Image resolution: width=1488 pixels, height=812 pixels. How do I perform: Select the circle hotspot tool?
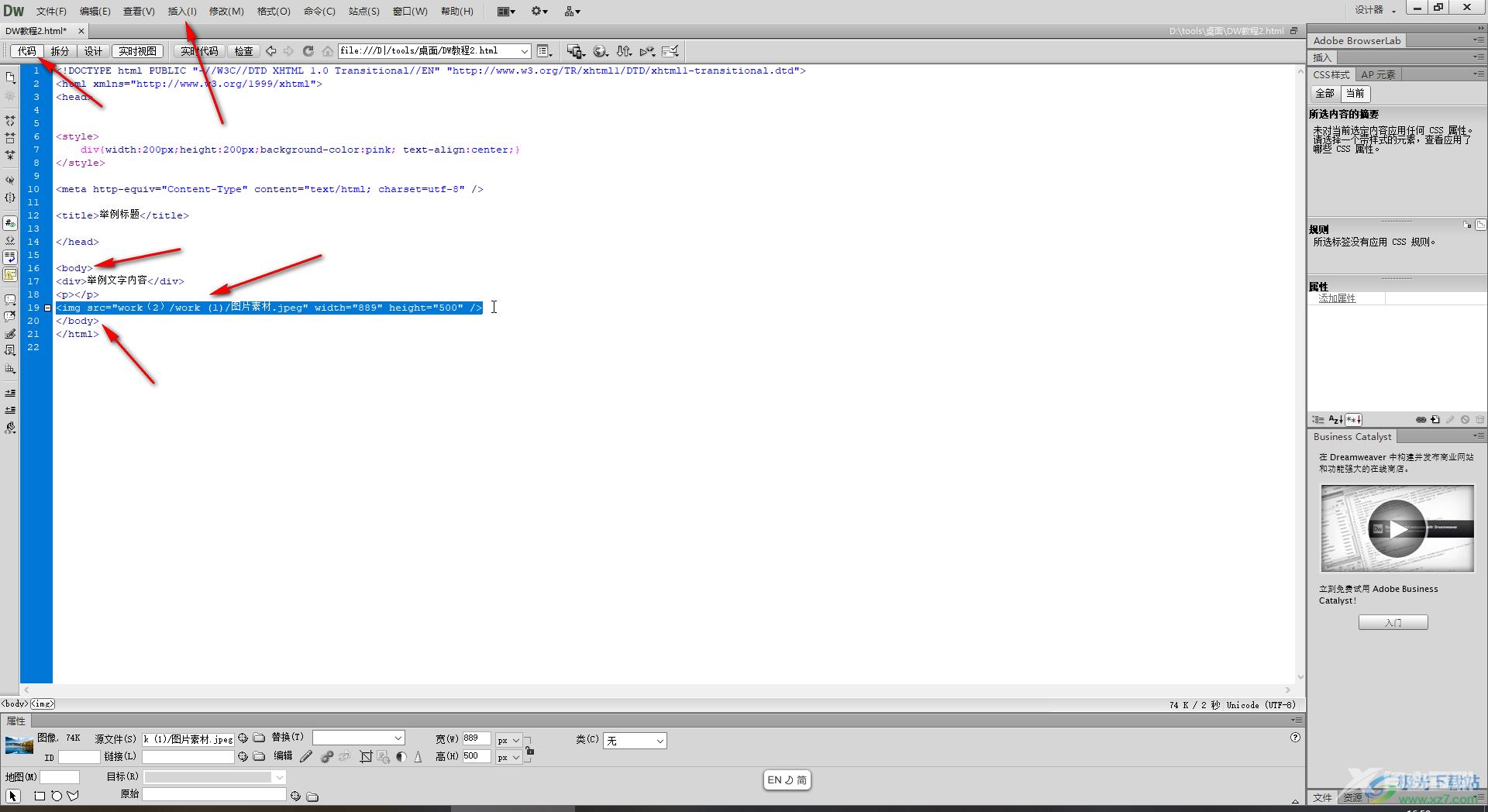(x=57, y=796)
